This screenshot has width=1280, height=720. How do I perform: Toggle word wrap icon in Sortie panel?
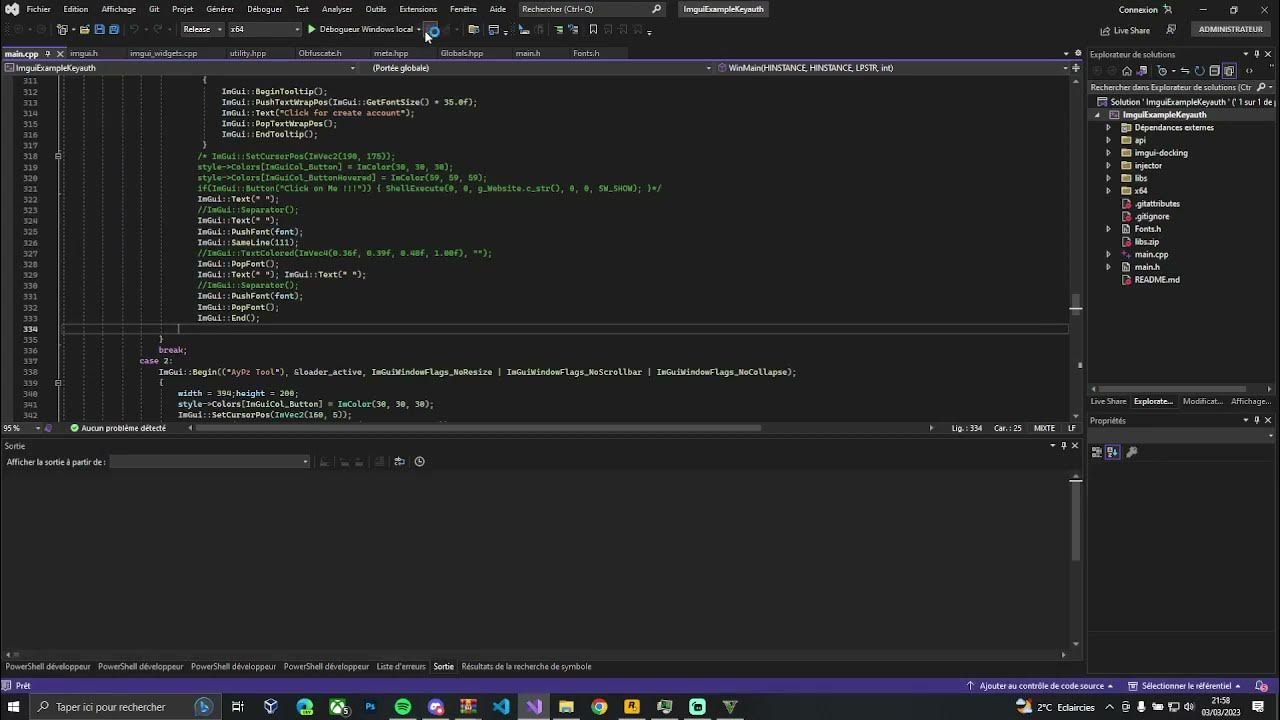point(399,461)
